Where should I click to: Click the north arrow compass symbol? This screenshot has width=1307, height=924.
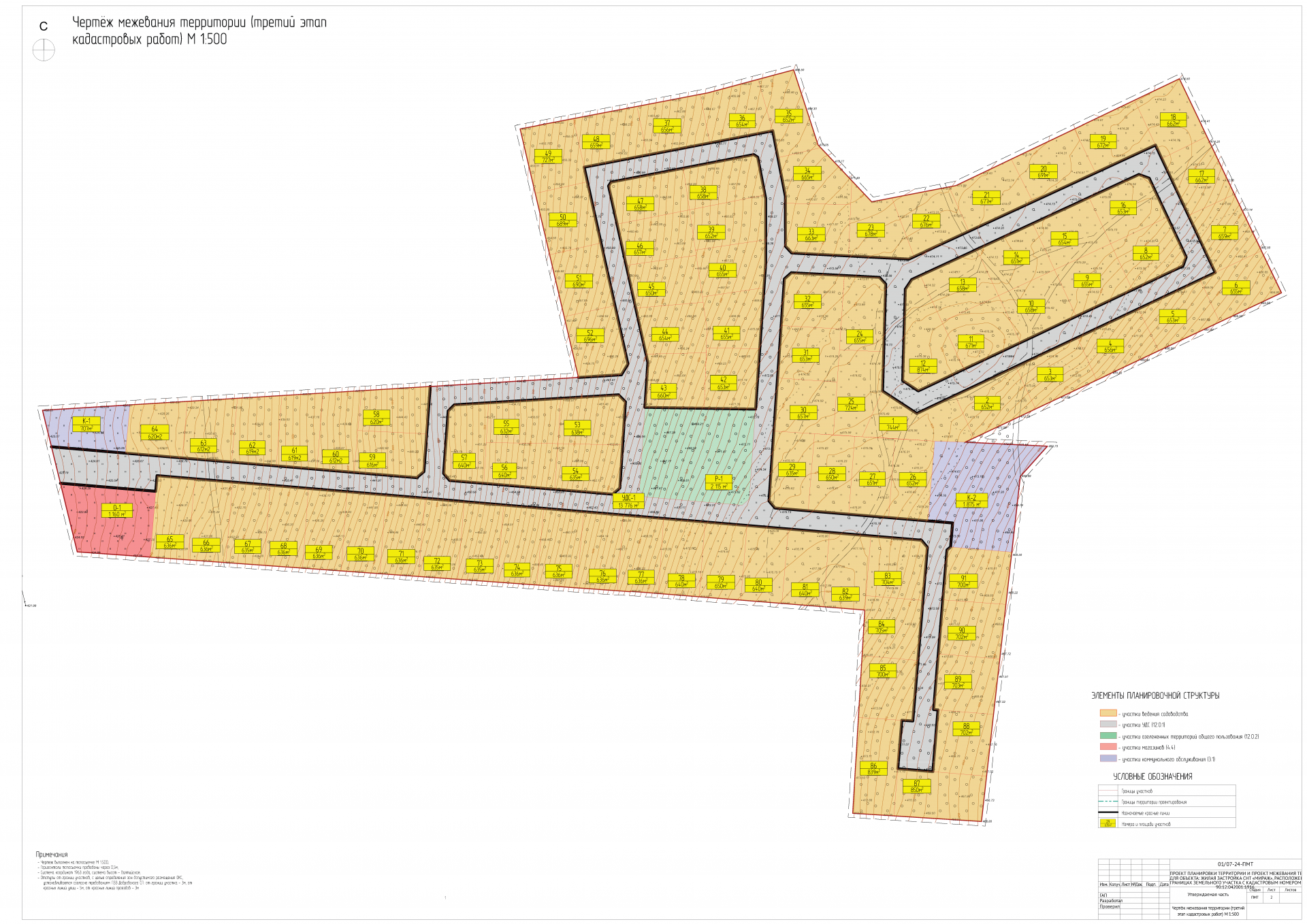[x=44, y=50]
